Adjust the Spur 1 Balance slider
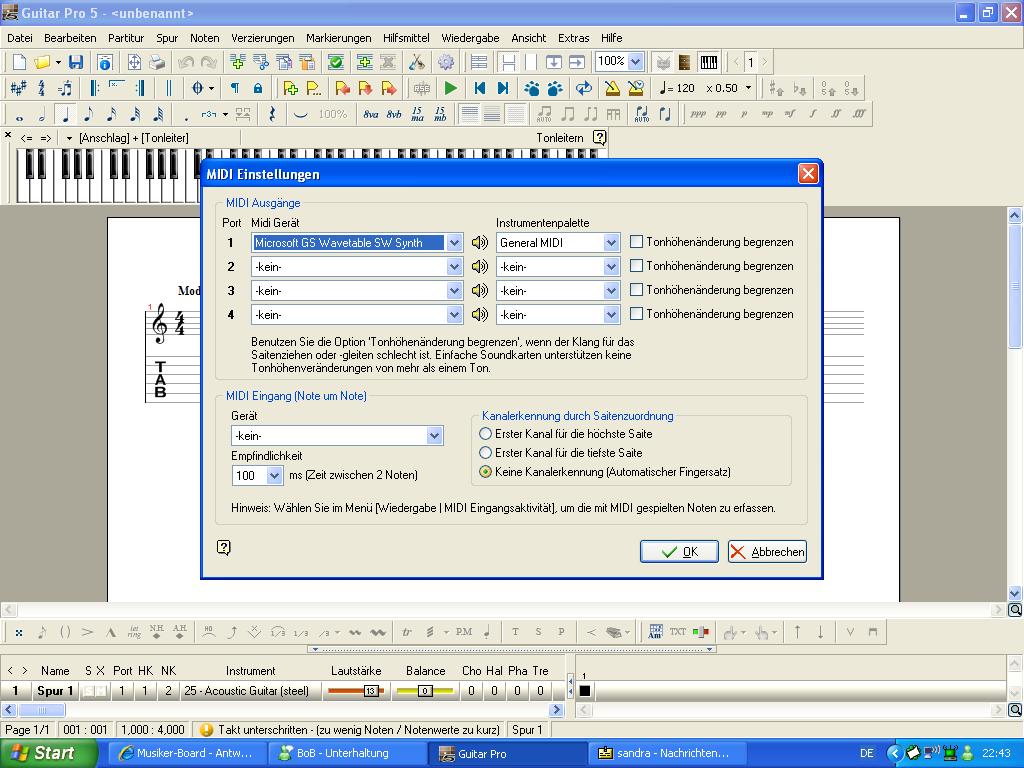This screenshot has width=1024, height=768. (x=425, y=691)
